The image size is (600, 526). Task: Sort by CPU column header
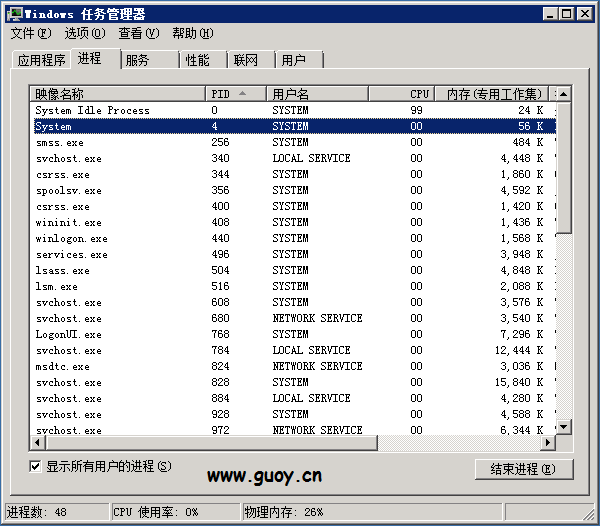pyautogui.click(x=401, y=94)
